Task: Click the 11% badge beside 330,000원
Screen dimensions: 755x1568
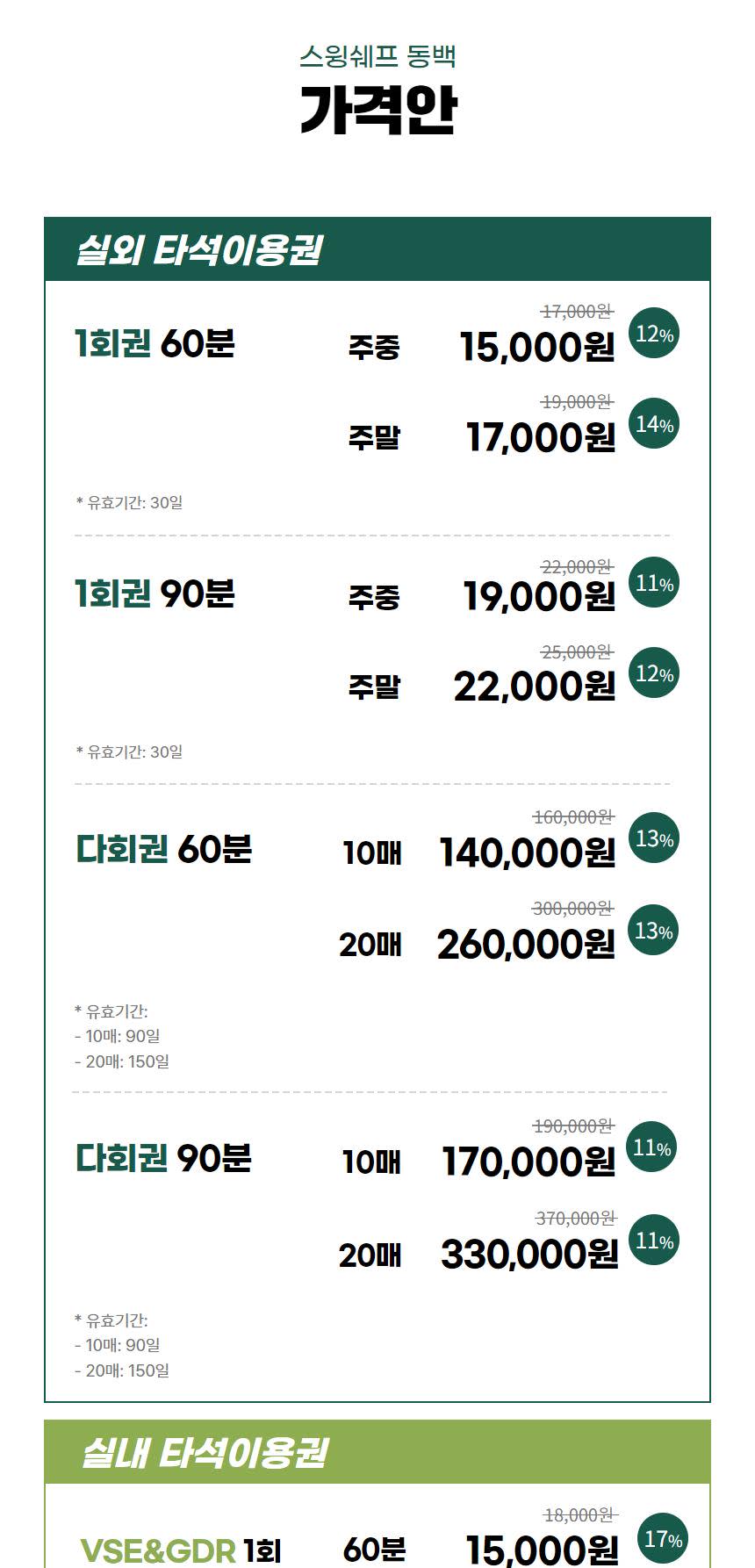Action: (654, 1240)
